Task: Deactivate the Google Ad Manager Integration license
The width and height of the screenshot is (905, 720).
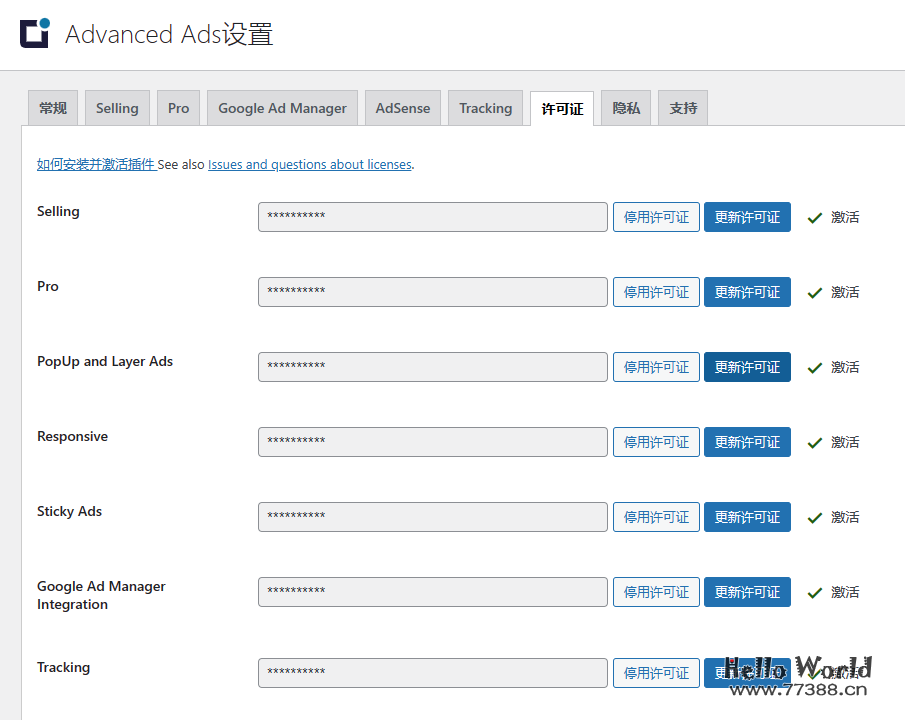Action: tap(656, 592)
